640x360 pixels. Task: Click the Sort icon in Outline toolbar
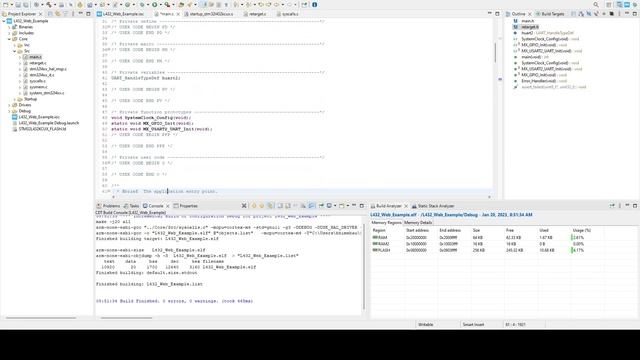pos(581,14)
